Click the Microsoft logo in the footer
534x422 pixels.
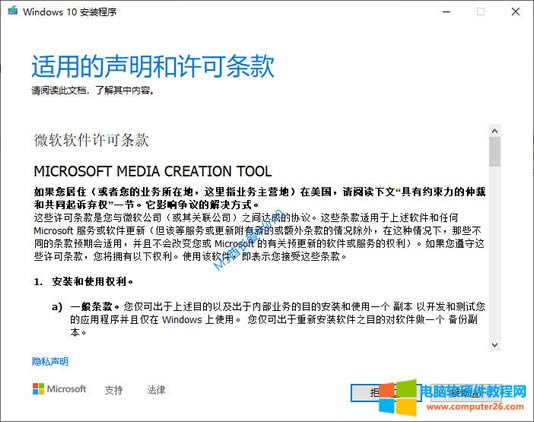tap(59, 389)
